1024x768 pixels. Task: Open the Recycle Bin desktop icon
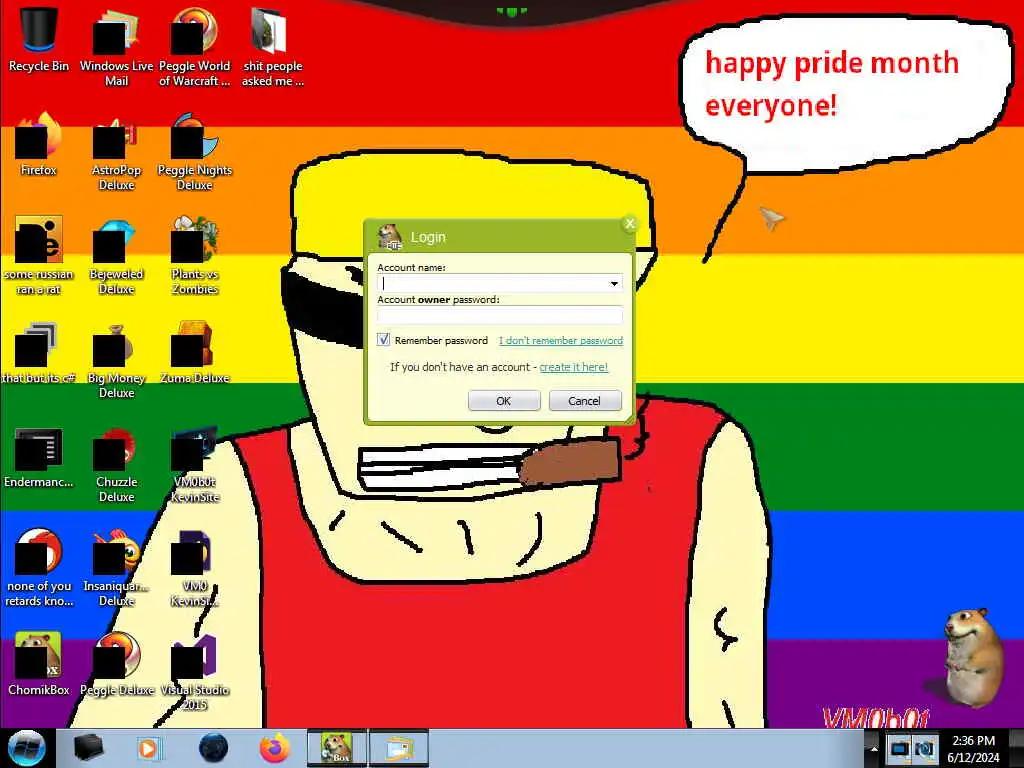click(x=39, y=39)
